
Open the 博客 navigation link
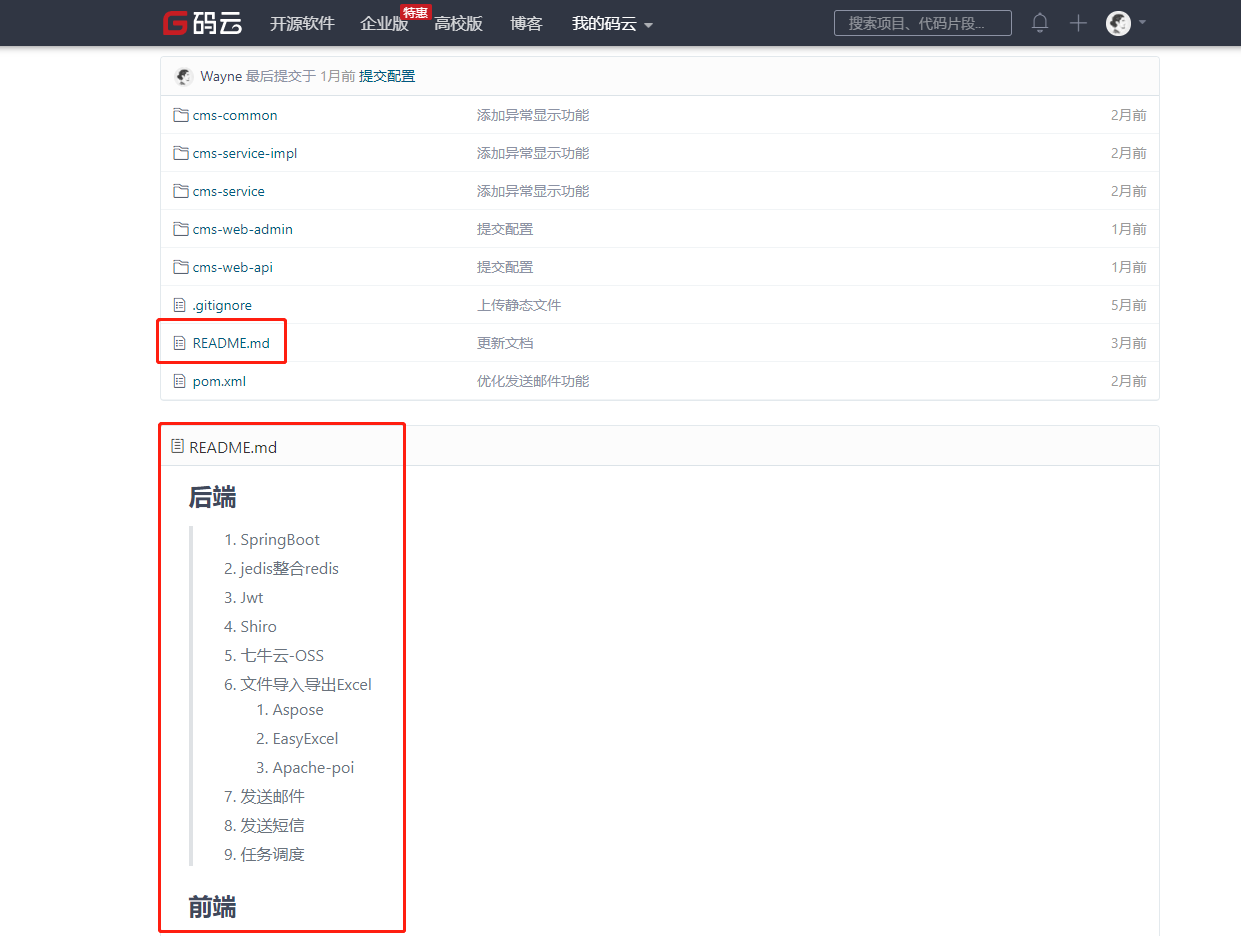tap(526, 23)
